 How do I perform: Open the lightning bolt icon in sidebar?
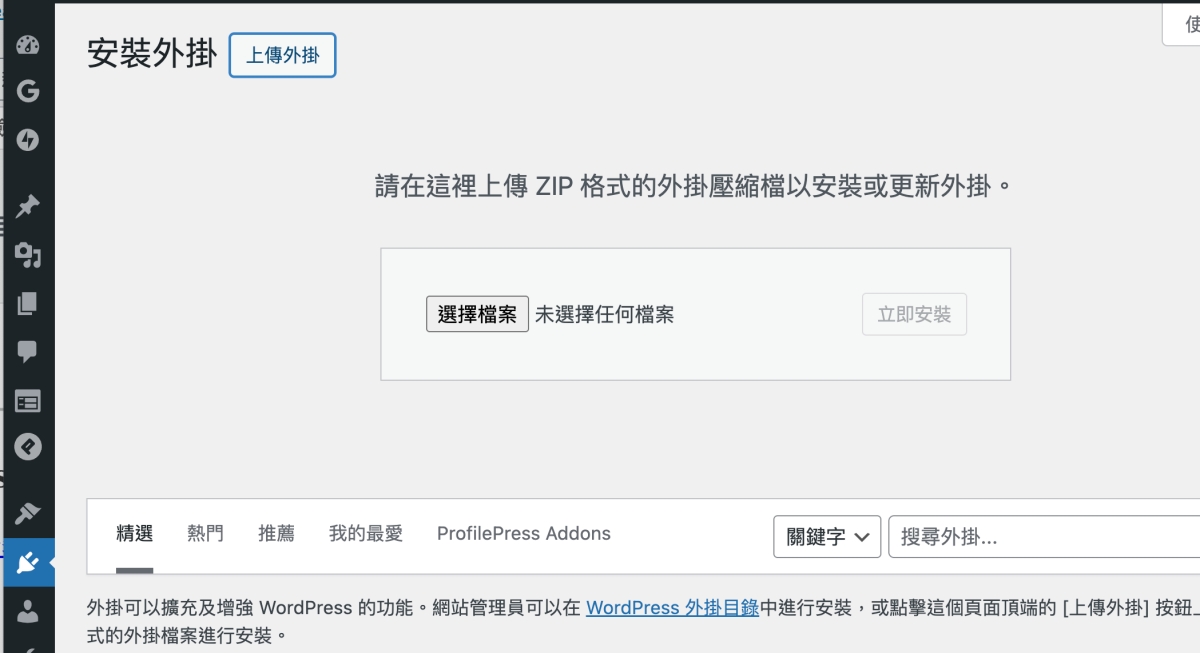(x=27, y=140)
